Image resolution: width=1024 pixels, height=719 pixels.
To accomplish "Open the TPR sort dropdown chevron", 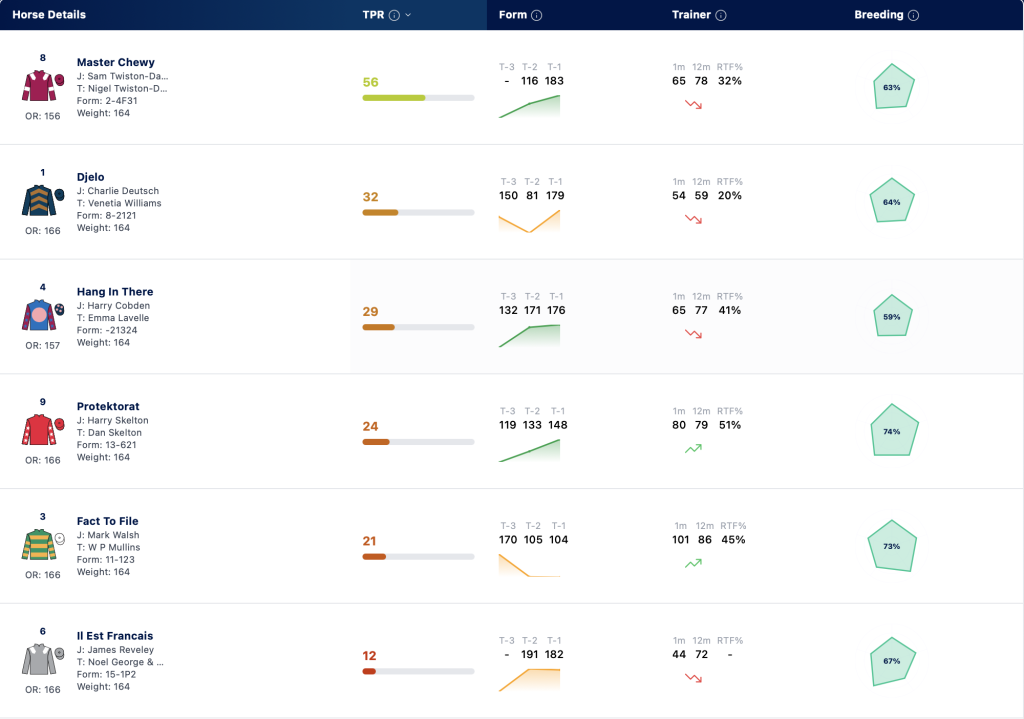I will click(x=408, y=15).
